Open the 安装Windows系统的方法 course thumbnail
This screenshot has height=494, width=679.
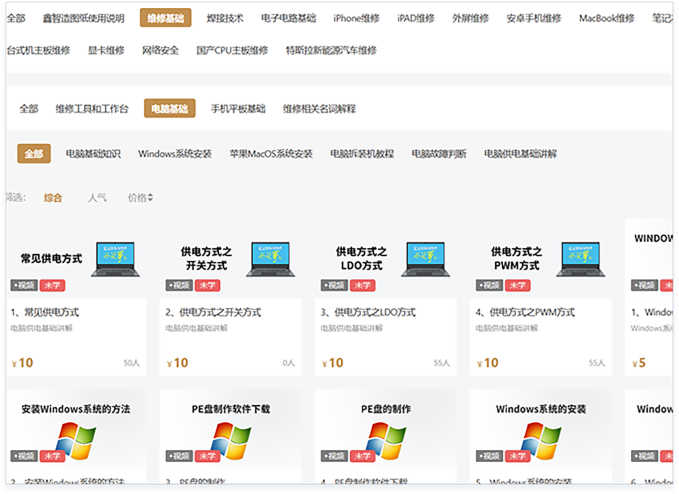(x=76, y=431)
